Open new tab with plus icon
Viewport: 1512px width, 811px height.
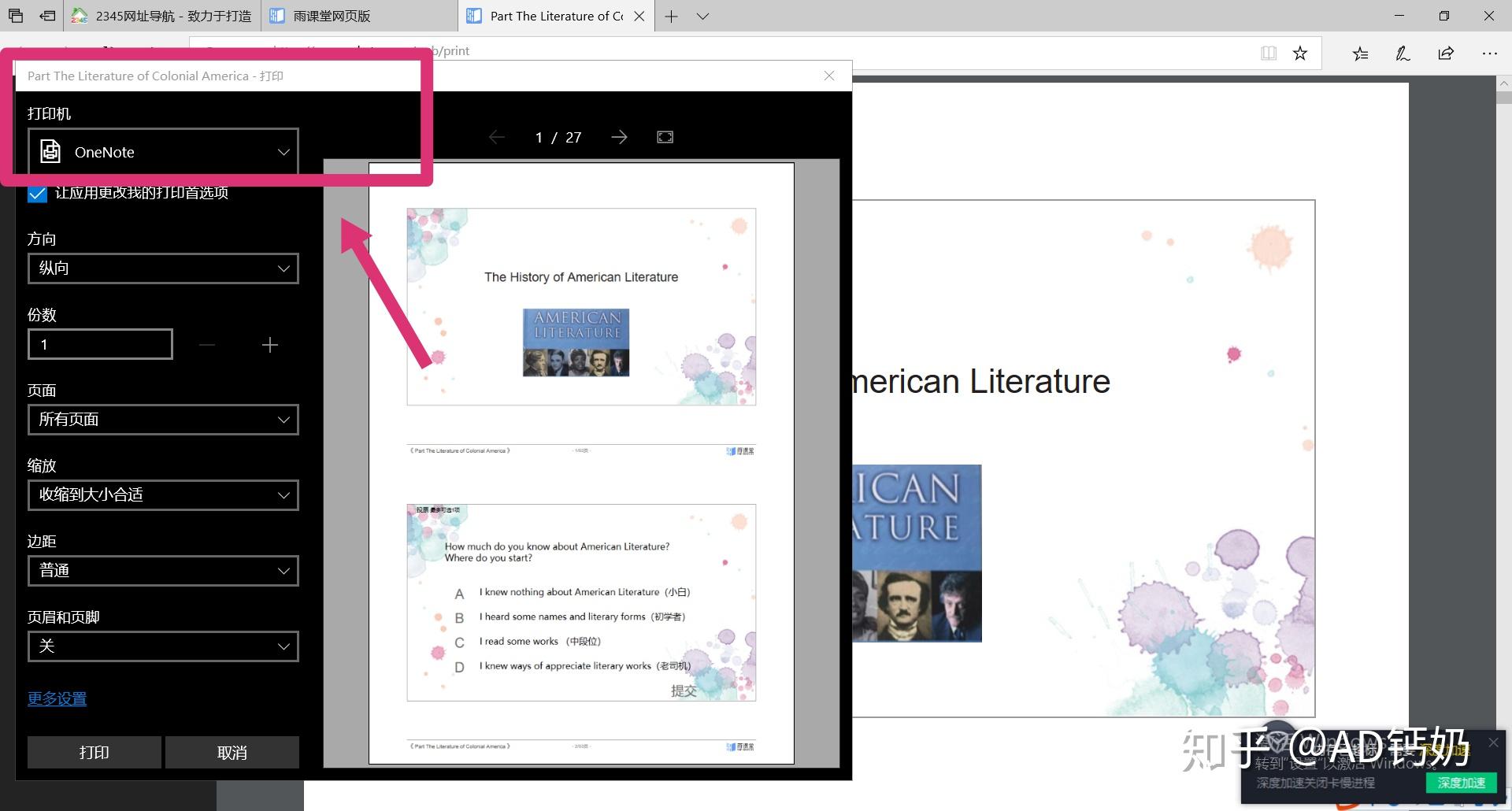671,16
